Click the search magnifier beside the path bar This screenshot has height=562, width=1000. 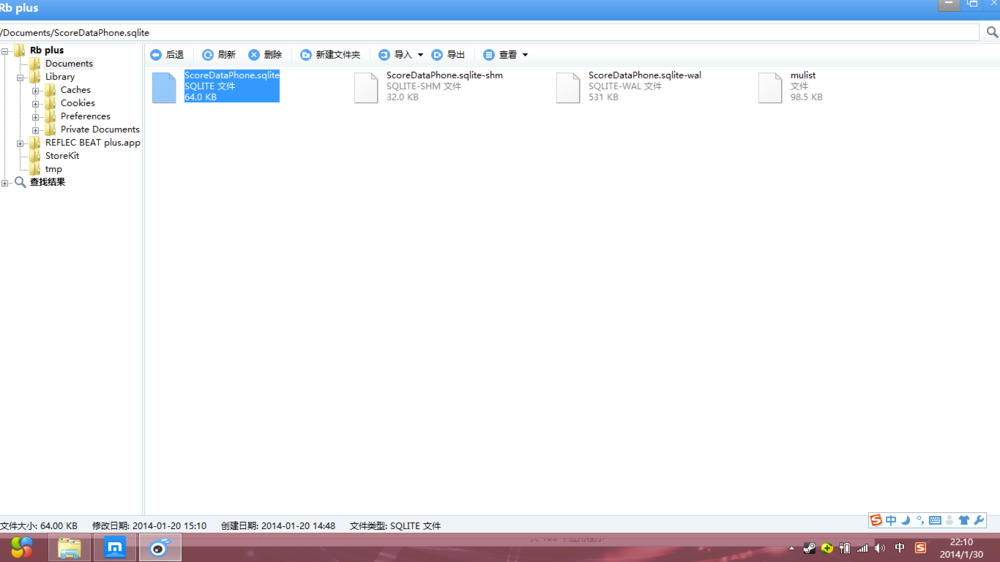[992, 32]
